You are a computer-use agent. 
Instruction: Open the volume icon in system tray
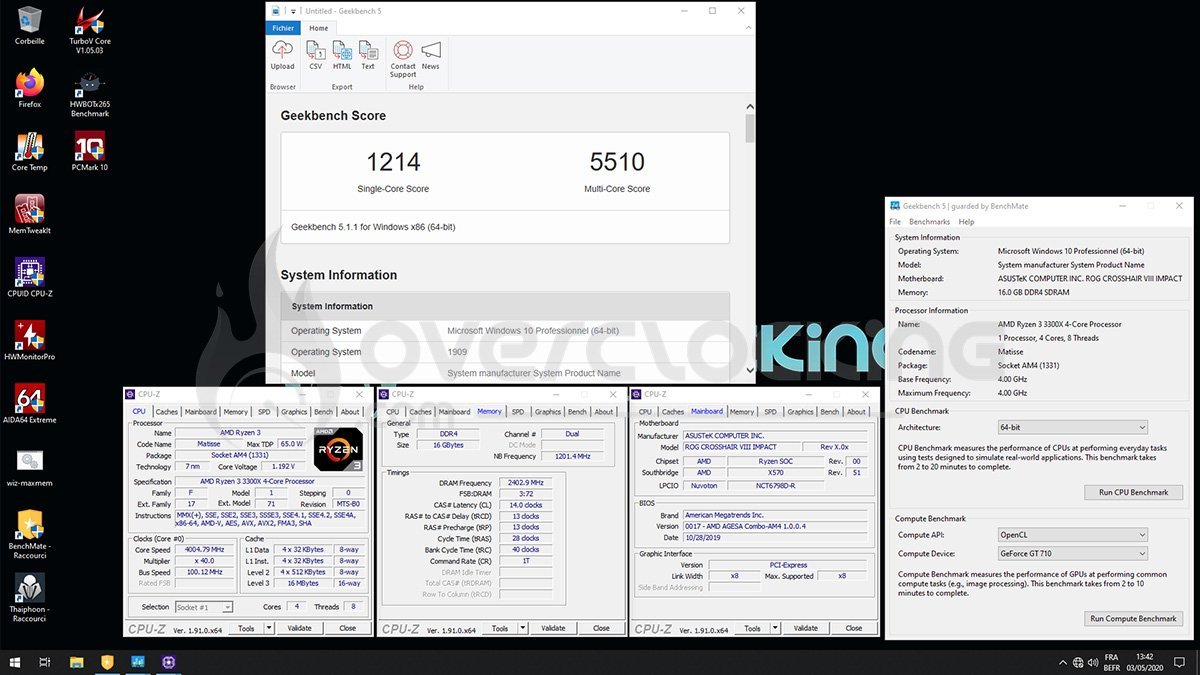tap(1091, 662)
